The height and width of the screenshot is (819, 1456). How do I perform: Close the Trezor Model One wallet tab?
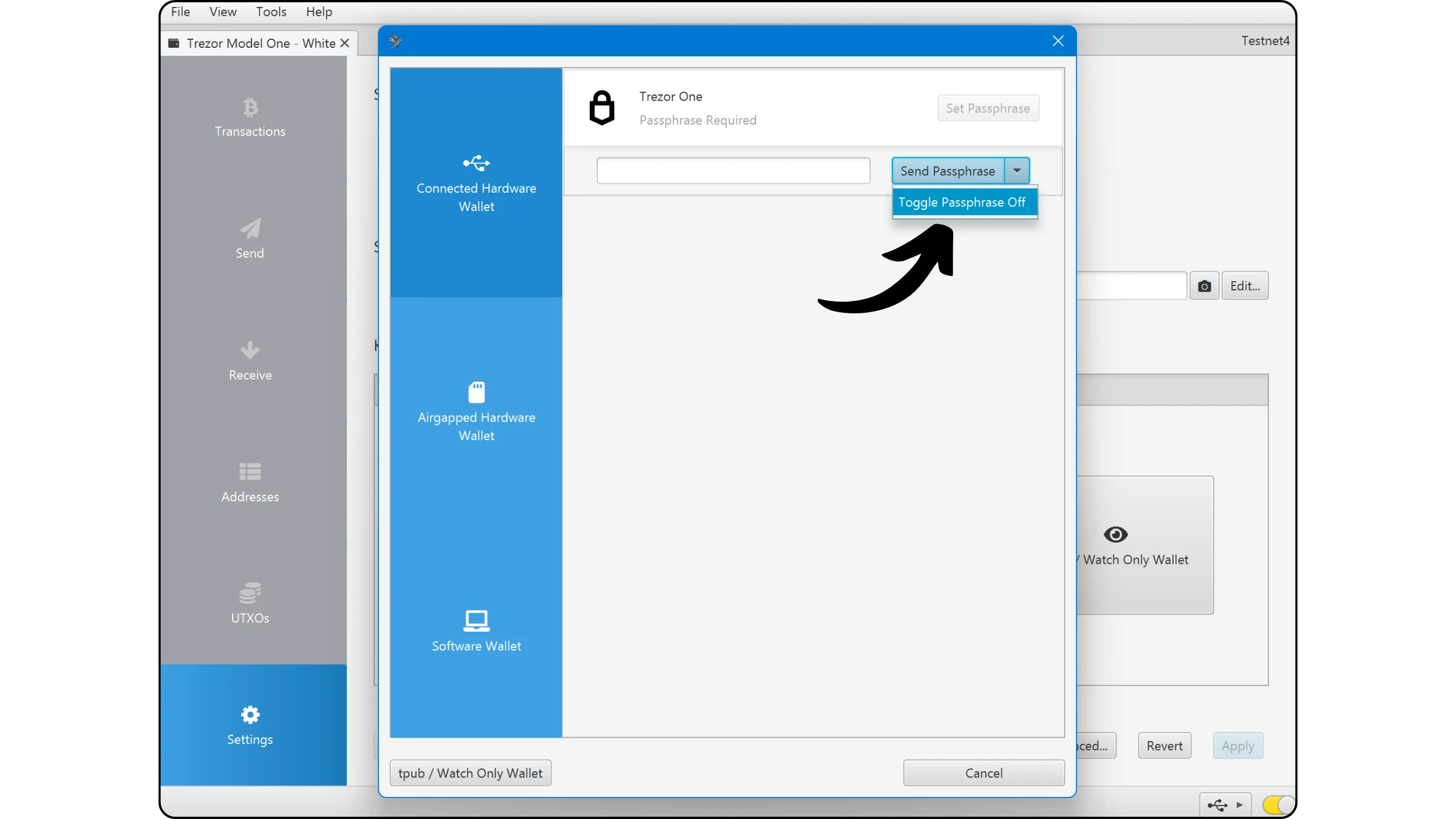pyautogui.click(x=344, y=43)
